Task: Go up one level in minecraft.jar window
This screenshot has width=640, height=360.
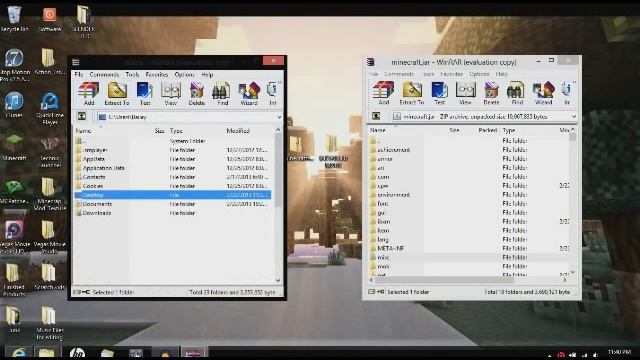Action: pos(376,116)
